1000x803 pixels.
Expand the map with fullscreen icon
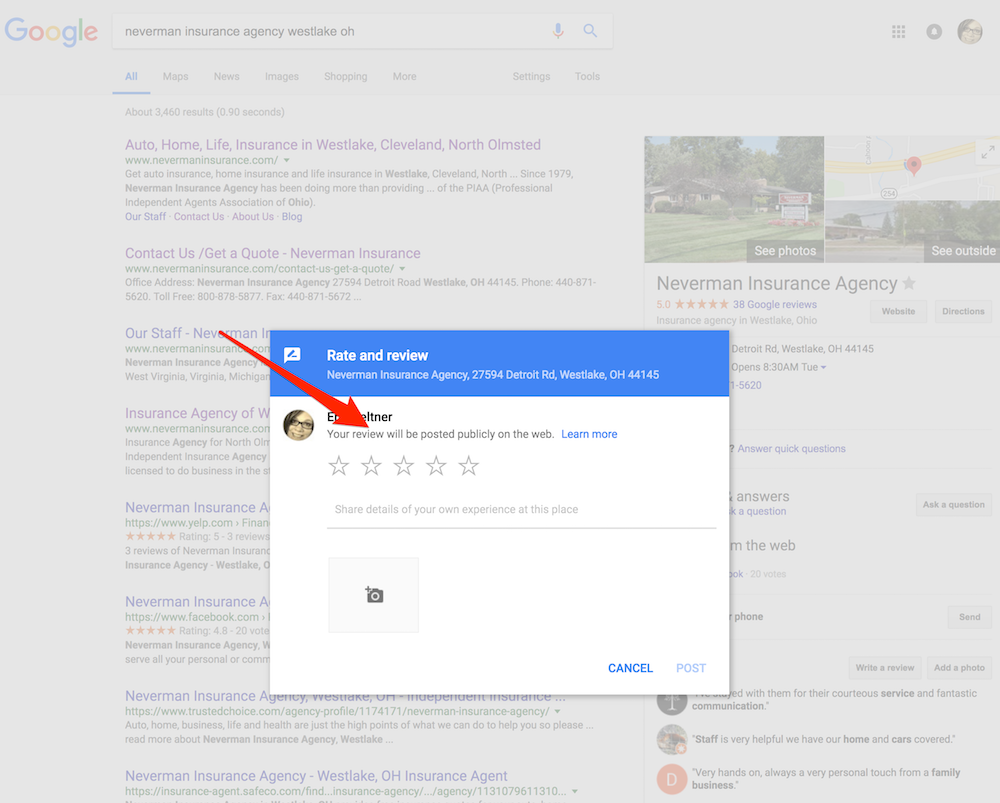[x=987, y=152]
